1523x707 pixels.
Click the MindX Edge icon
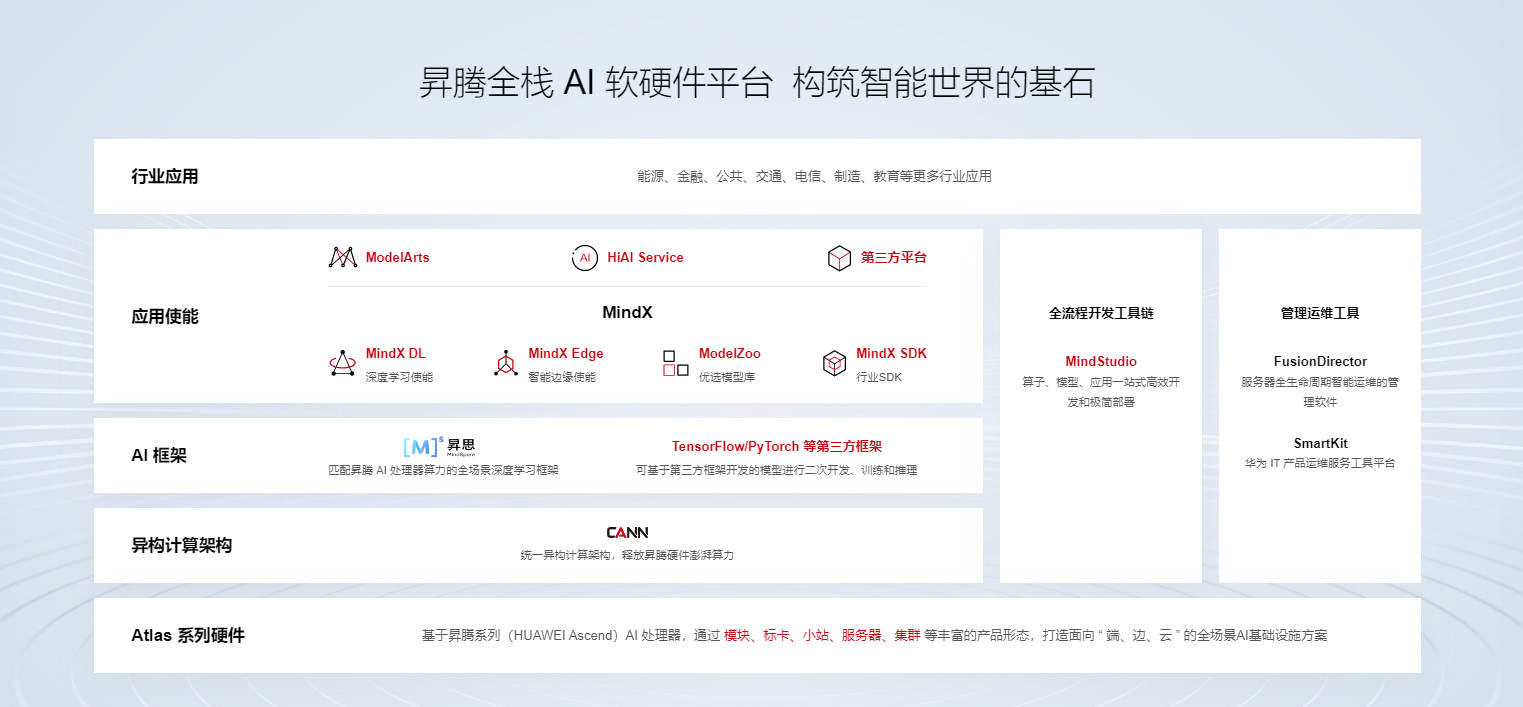pyautogui.click(x=506, y=363)
